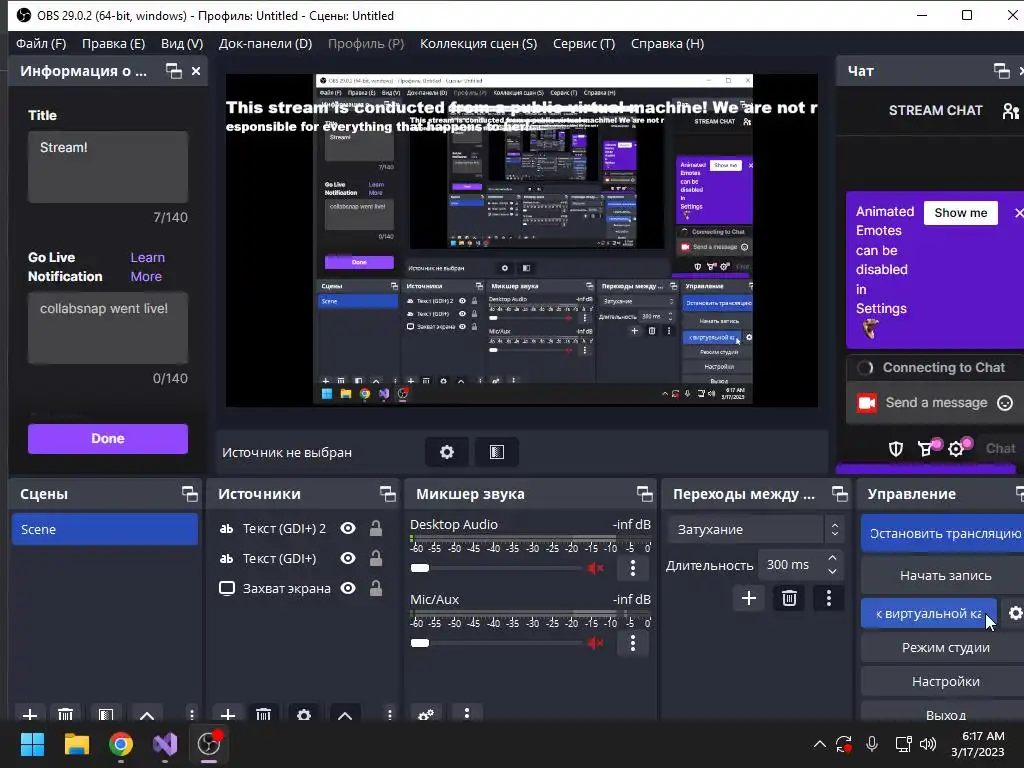Image resolution: width=1024 pixels, height=768 pixels.
Task: Open the Коллекция сцен (S) menu
Action: click(478, 44)
